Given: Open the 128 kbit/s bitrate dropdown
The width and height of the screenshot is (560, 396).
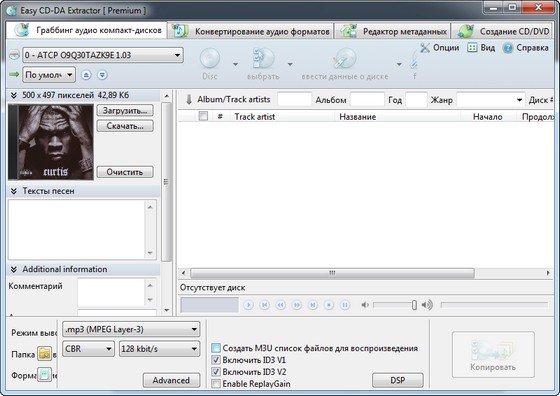Looking at the screenshot, I should click(x=159, y=349).
